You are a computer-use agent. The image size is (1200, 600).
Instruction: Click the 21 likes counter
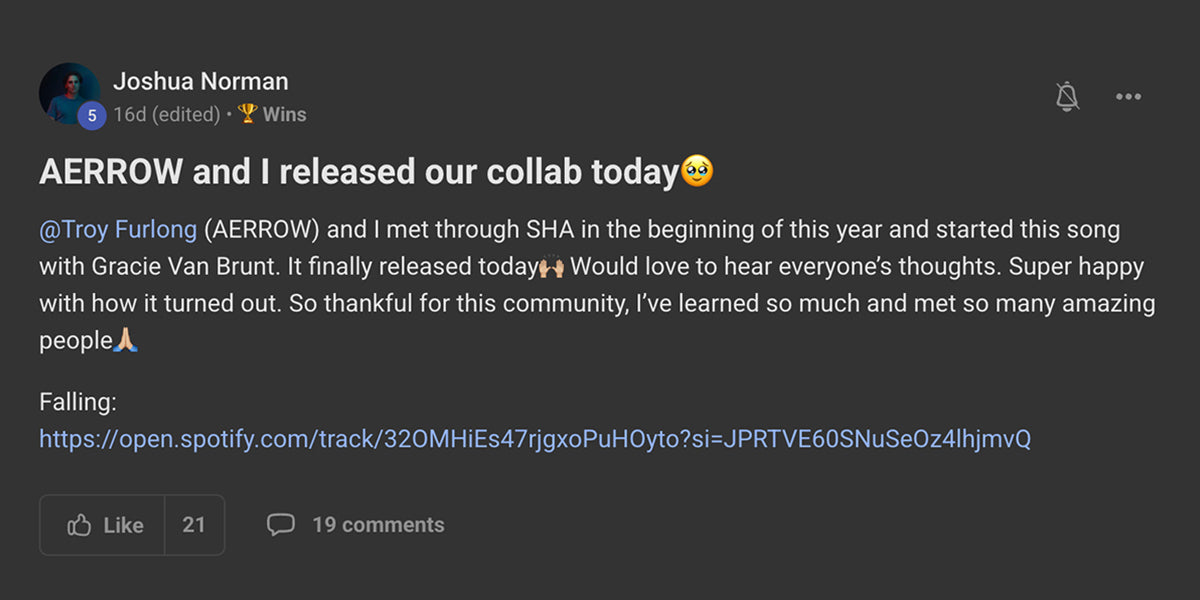pyautogui.click(x=194, y=524)
